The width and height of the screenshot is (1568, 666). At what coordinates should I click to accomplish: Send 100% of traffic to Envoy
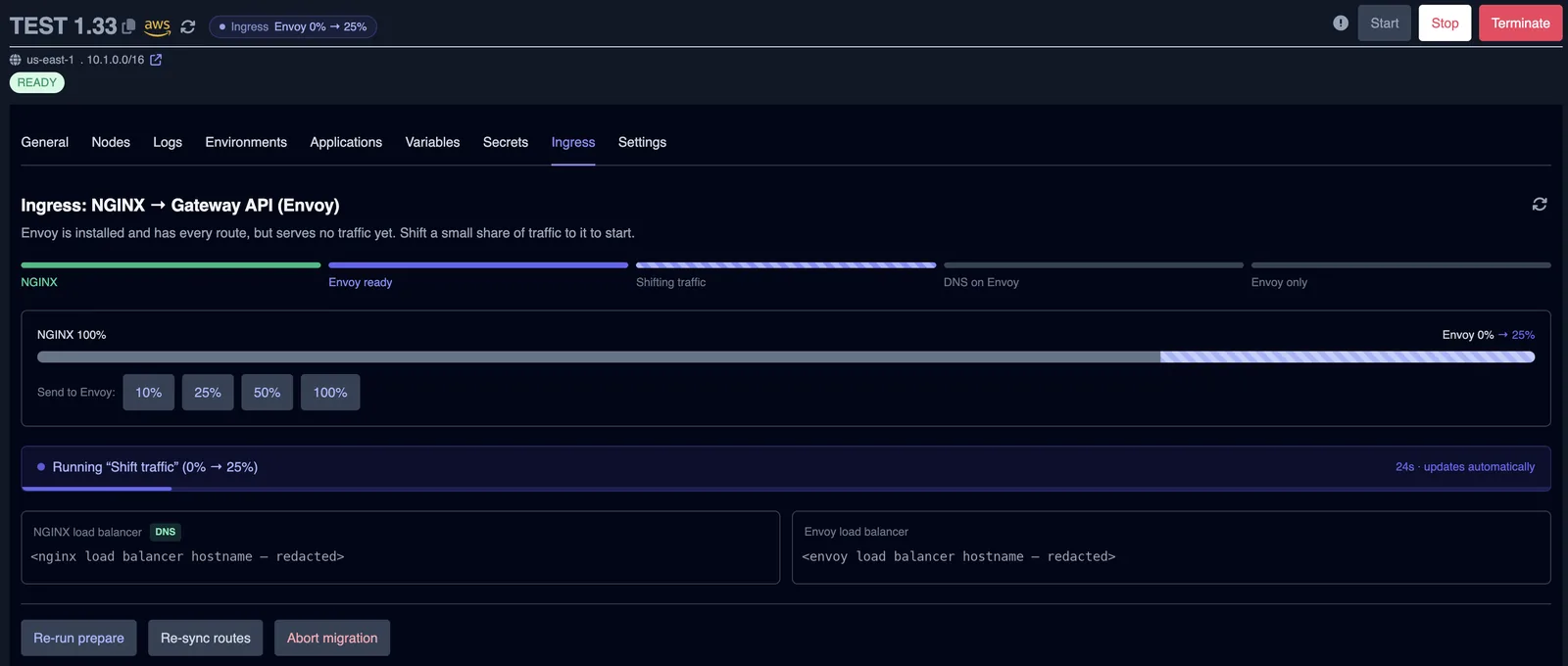tap(330, 392)
